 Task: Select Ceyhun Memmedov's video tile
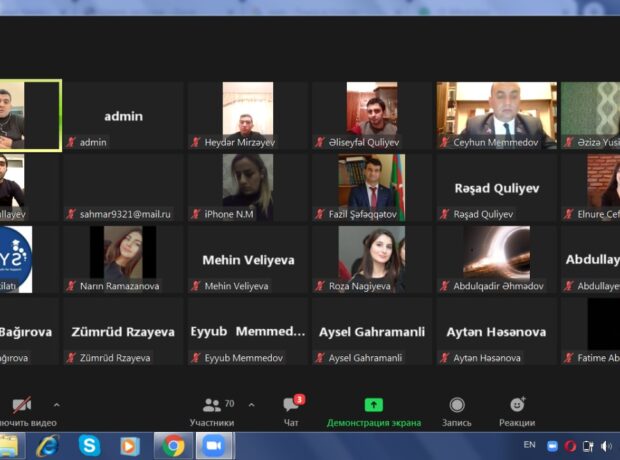496,115
